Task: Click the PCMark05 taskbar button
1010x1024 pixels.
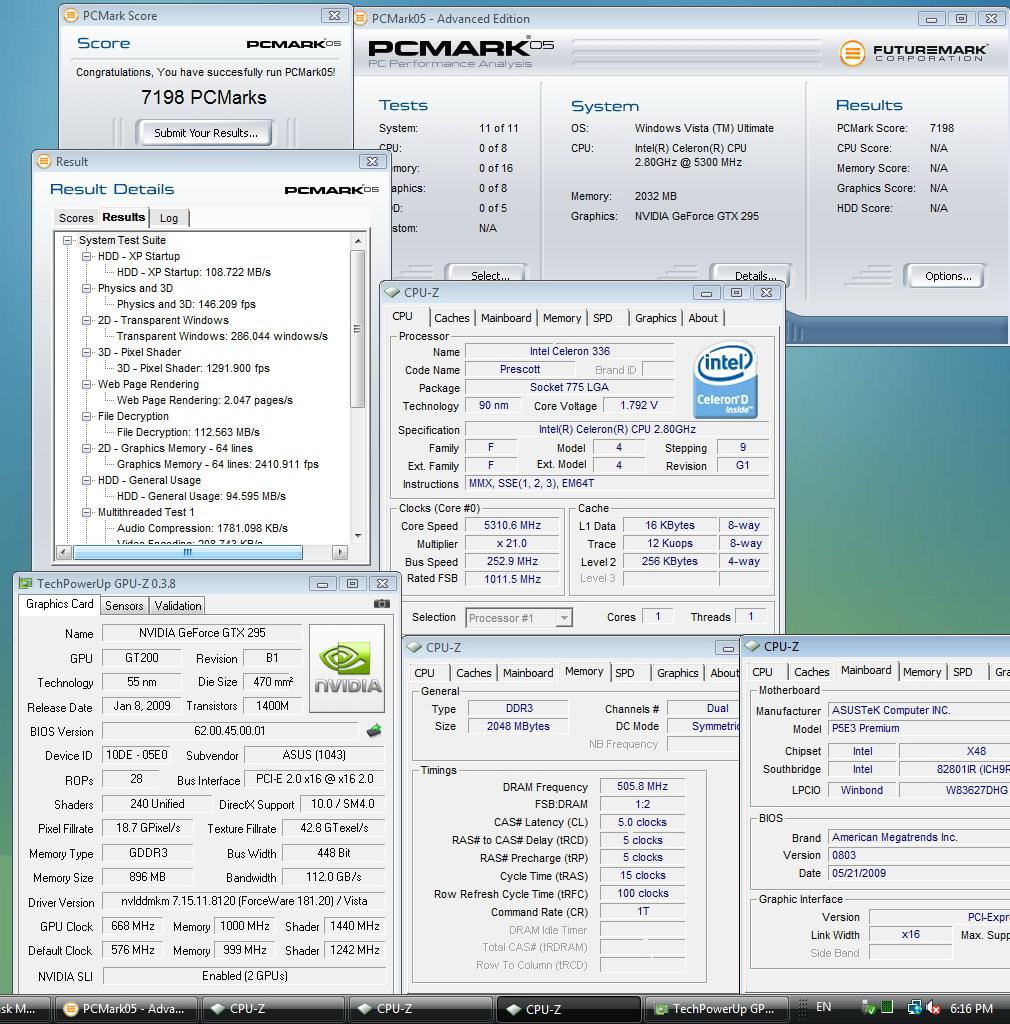Action: click(125, 1009)
